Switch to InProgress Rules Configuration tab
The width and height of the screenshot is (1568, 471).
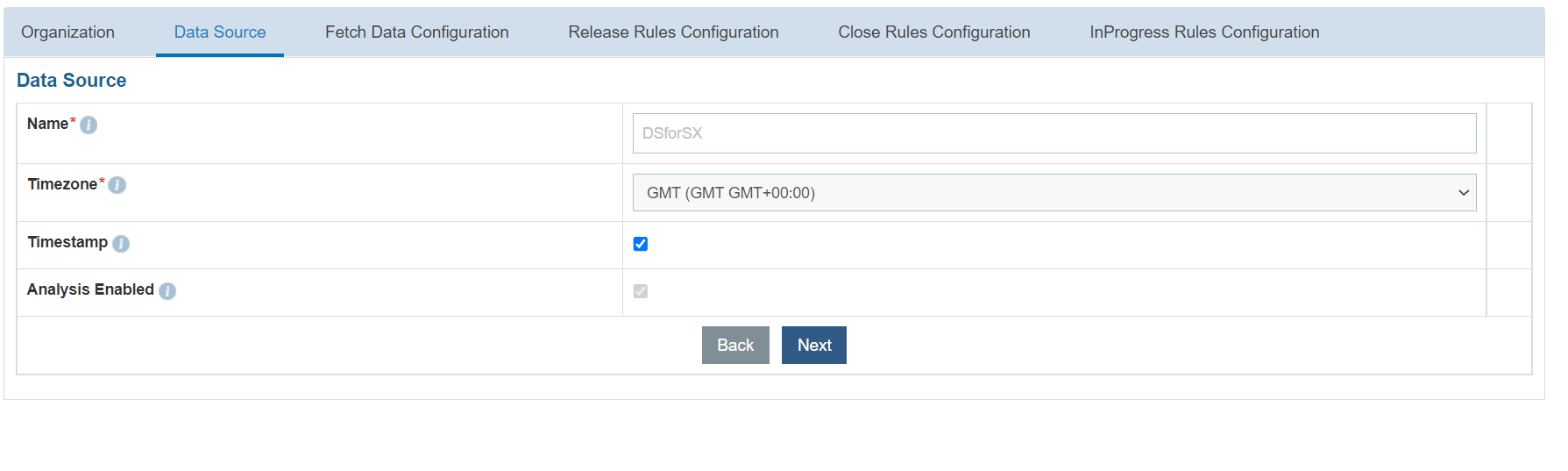point(1204,32)
